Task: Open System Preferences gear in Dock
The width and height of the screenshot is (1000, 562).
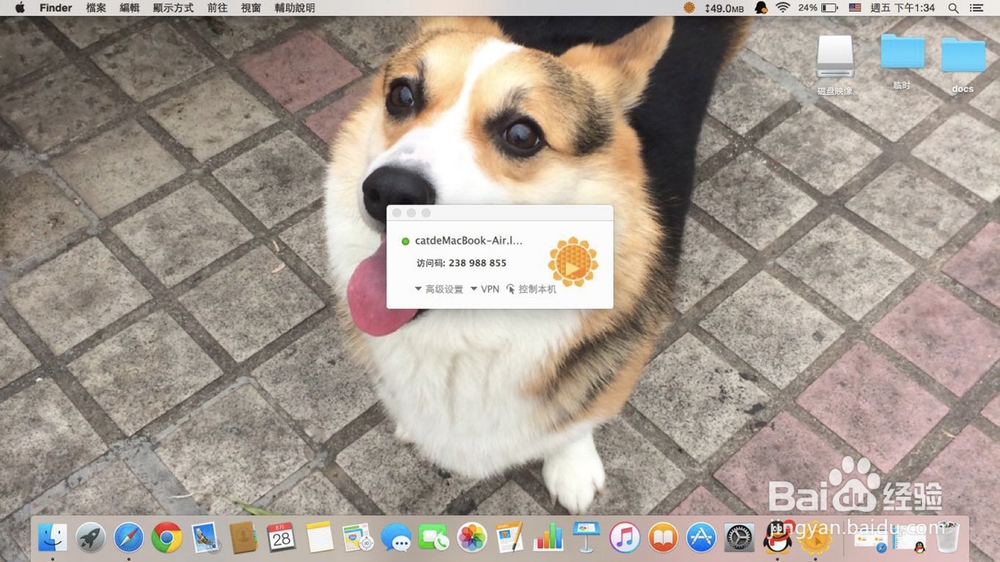Action: (x=739, y=537)
